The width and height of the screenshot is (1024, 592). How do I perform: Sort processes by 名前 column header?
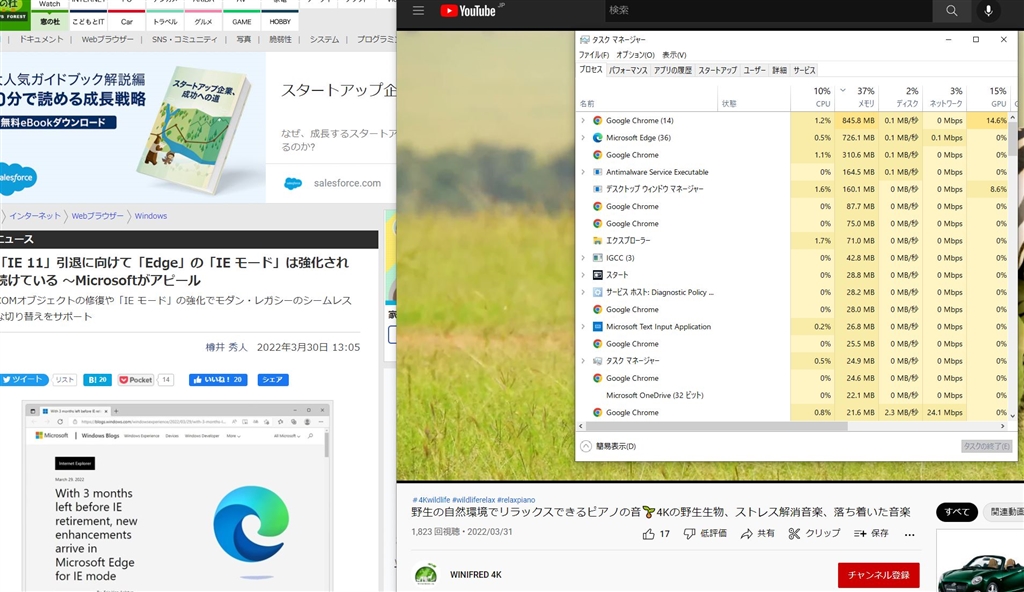pos(647,97)
